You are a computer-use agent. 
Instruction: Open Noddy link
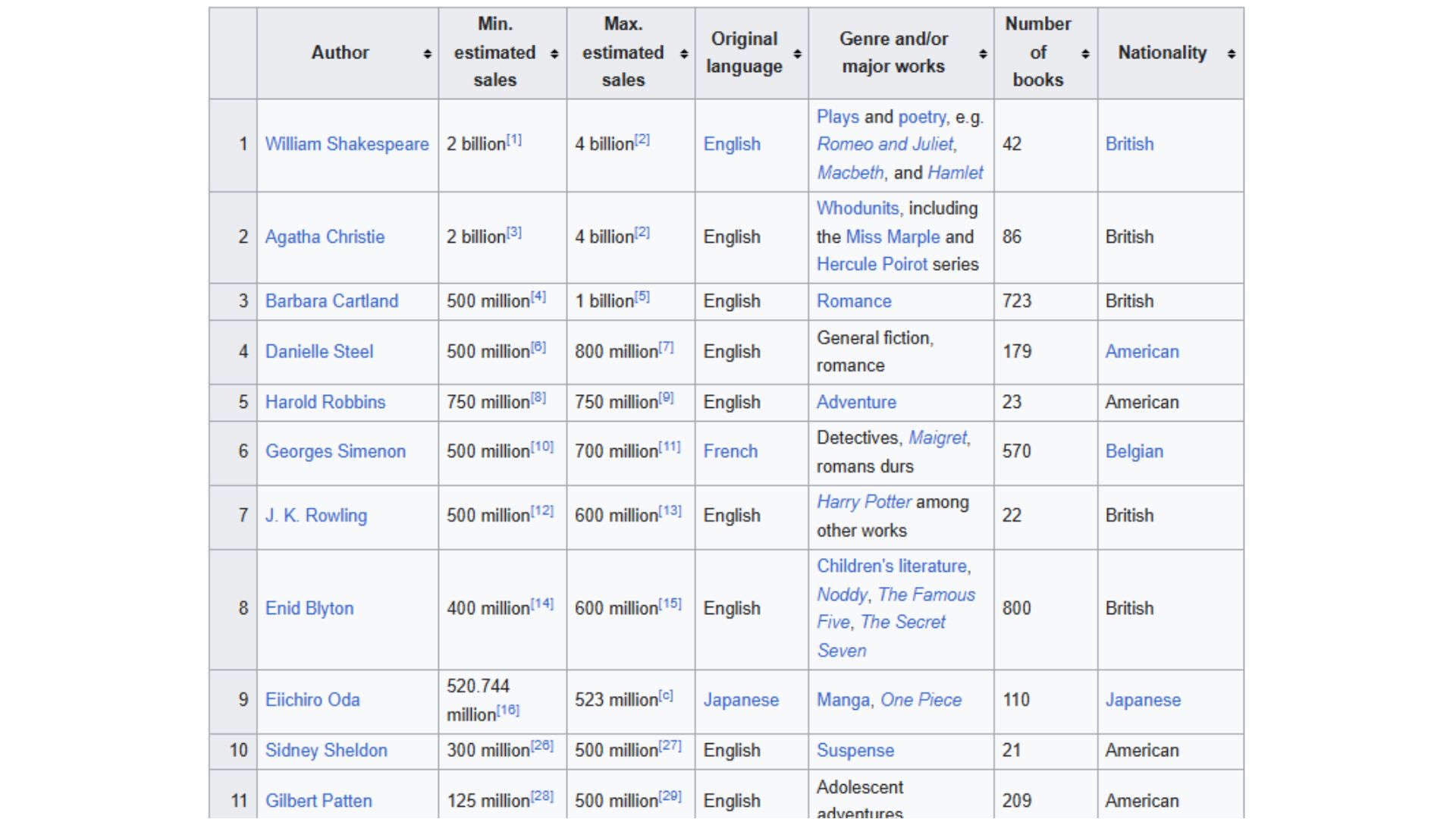click(842, 595)
